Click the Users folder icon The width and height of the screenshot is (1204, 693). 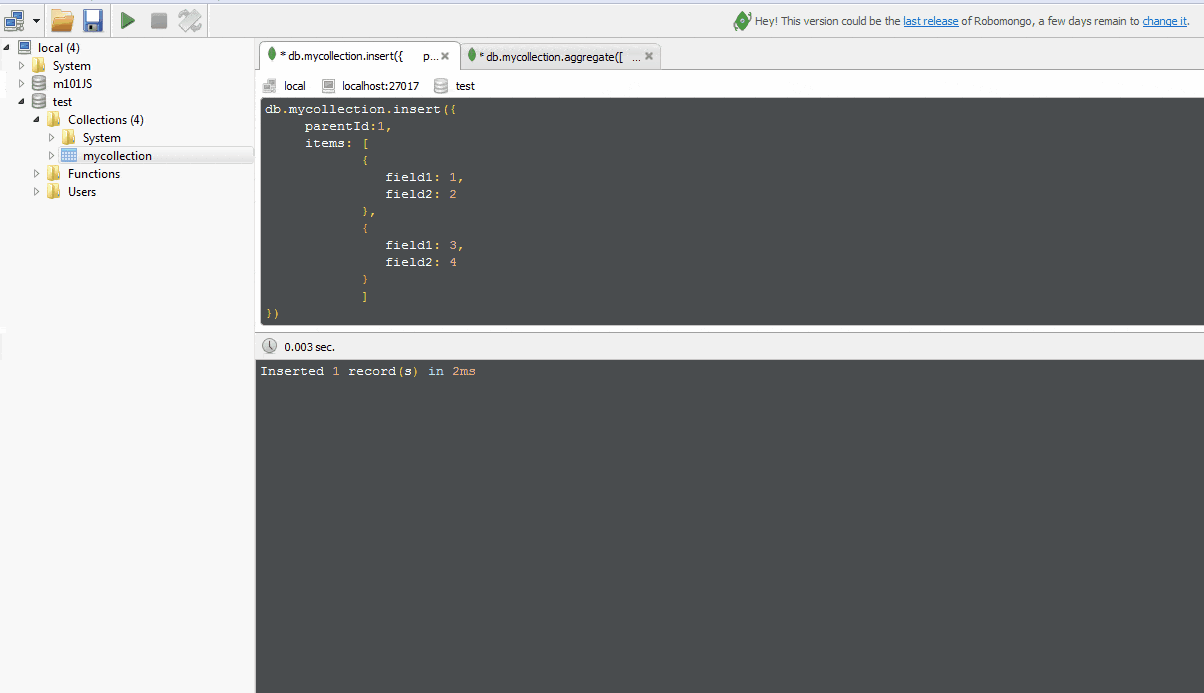point(54,191)
